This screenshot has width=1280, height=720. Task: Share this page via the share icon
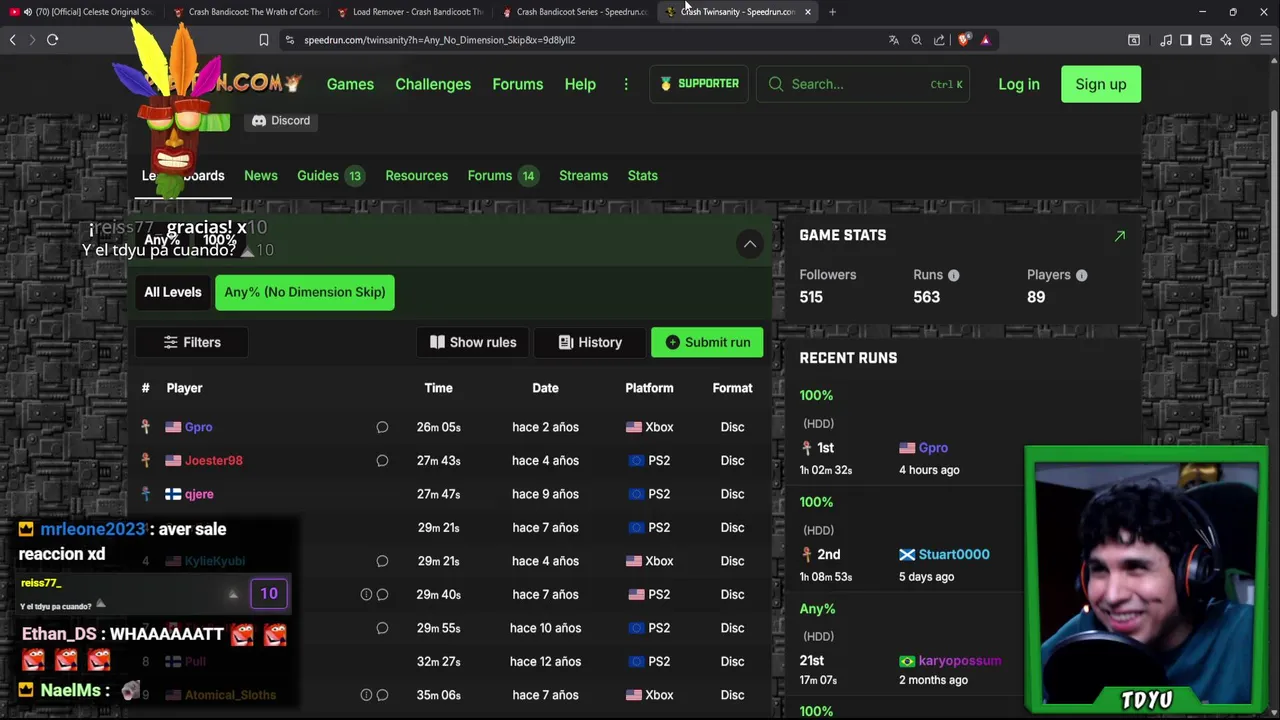click(939, 40)
